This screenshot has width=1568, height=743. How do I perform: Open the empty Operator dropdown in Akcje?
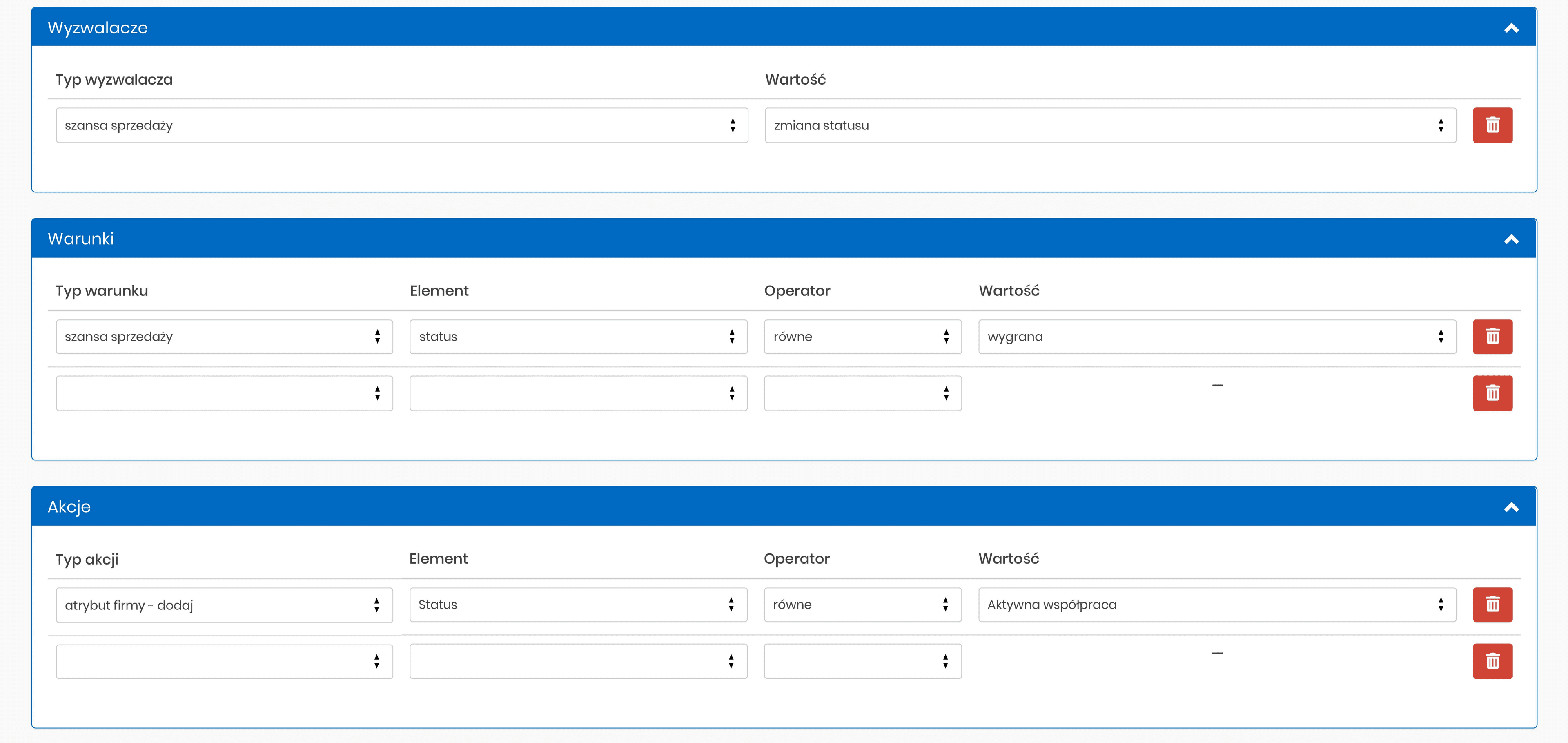pyautogui.click(x=862, y=661)
